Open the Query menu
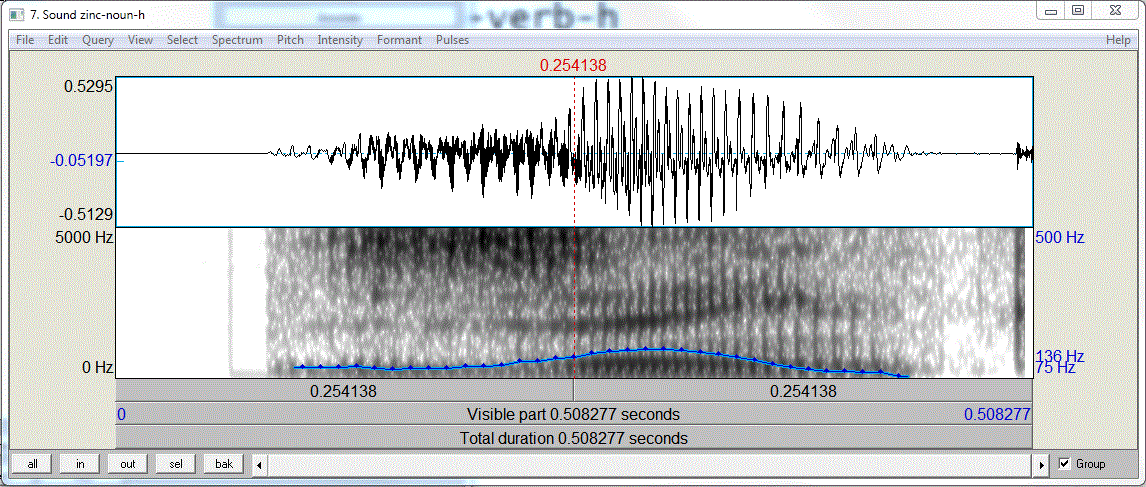Screen dimensions: 1146x487 [98, 40]
